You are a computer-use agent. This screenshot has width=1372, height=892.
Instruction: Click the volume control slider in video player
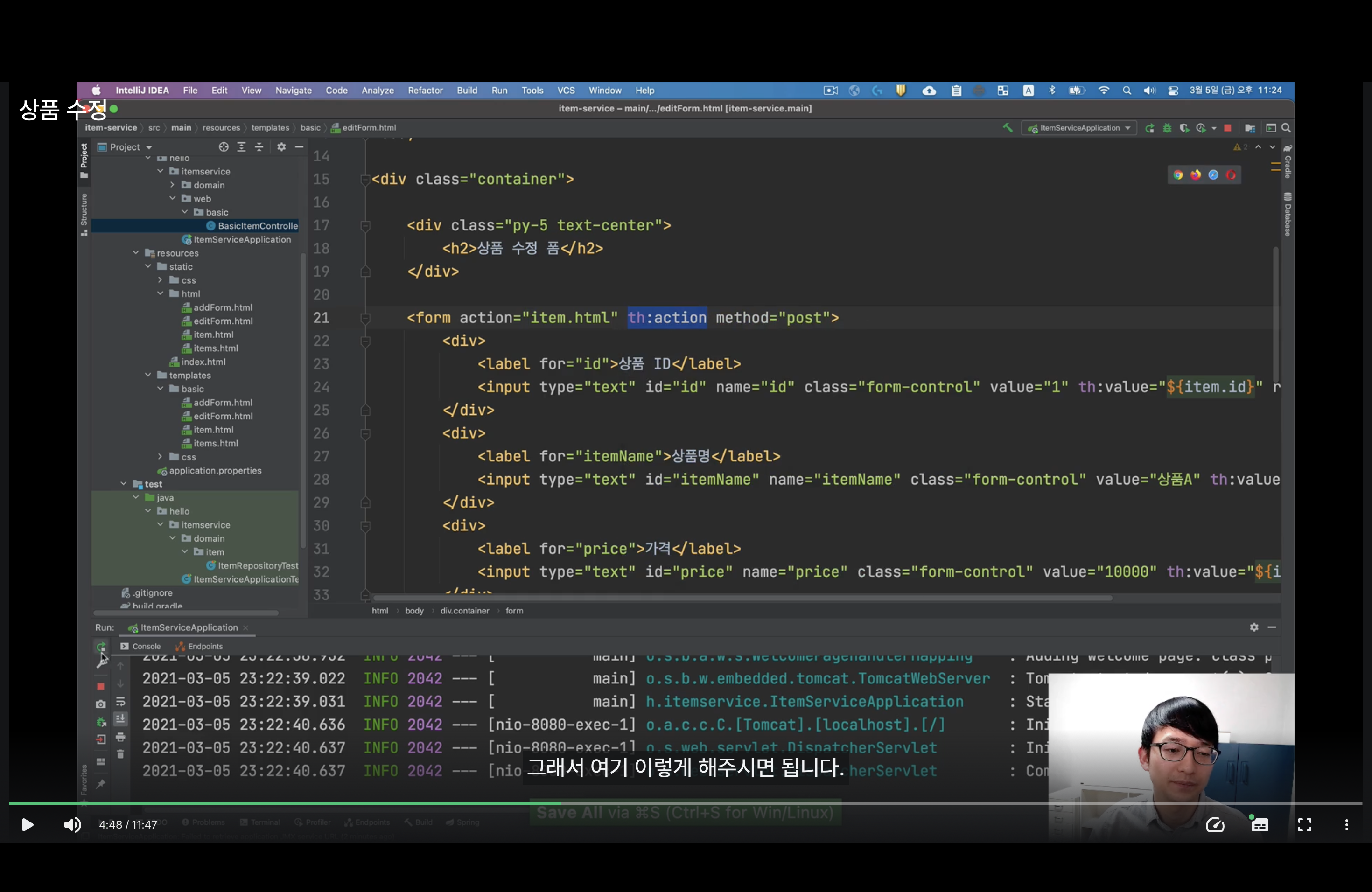coord(71,824)
